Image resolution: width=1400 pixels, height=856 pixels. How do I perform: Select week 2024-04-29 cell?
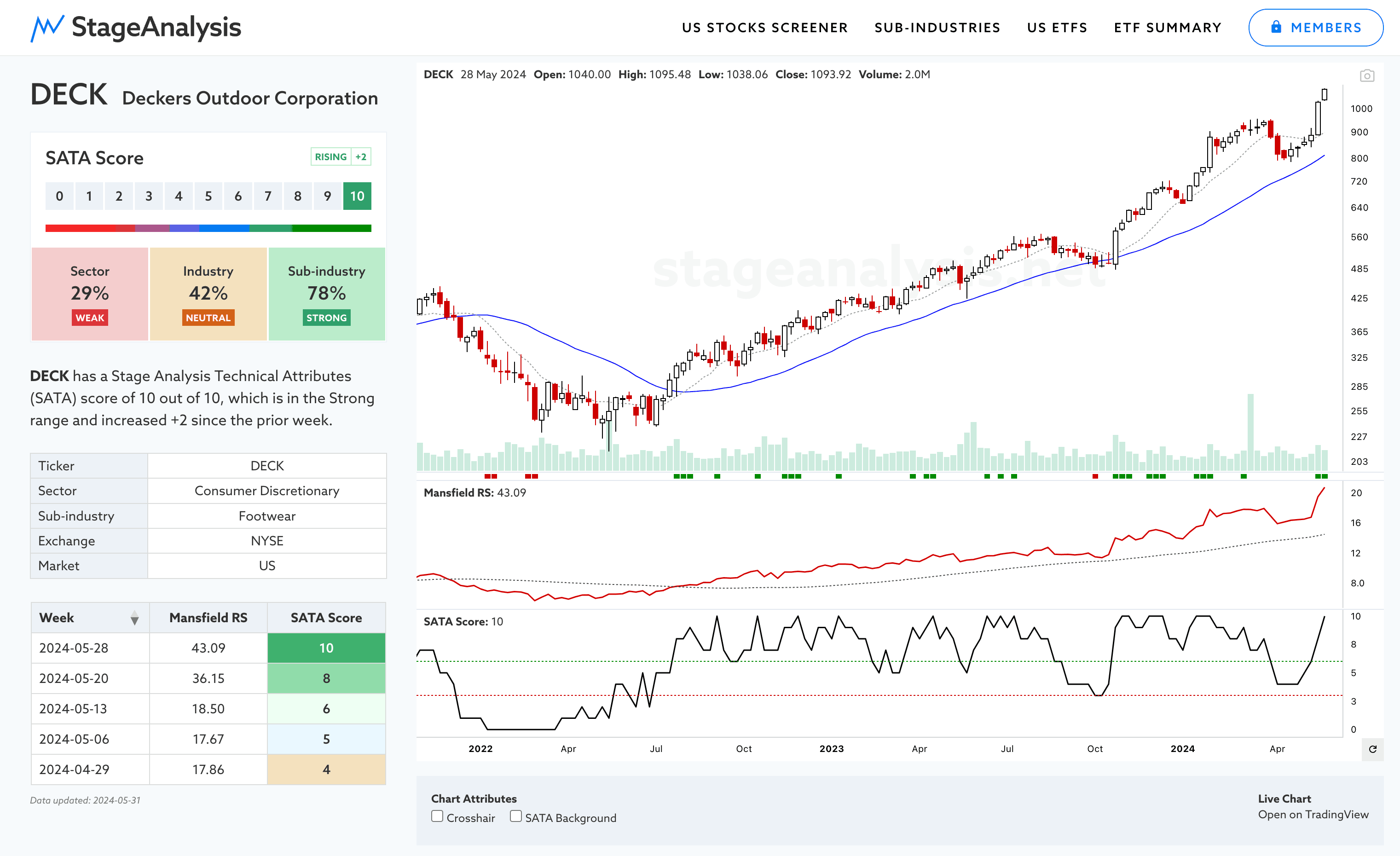point(90,769)
